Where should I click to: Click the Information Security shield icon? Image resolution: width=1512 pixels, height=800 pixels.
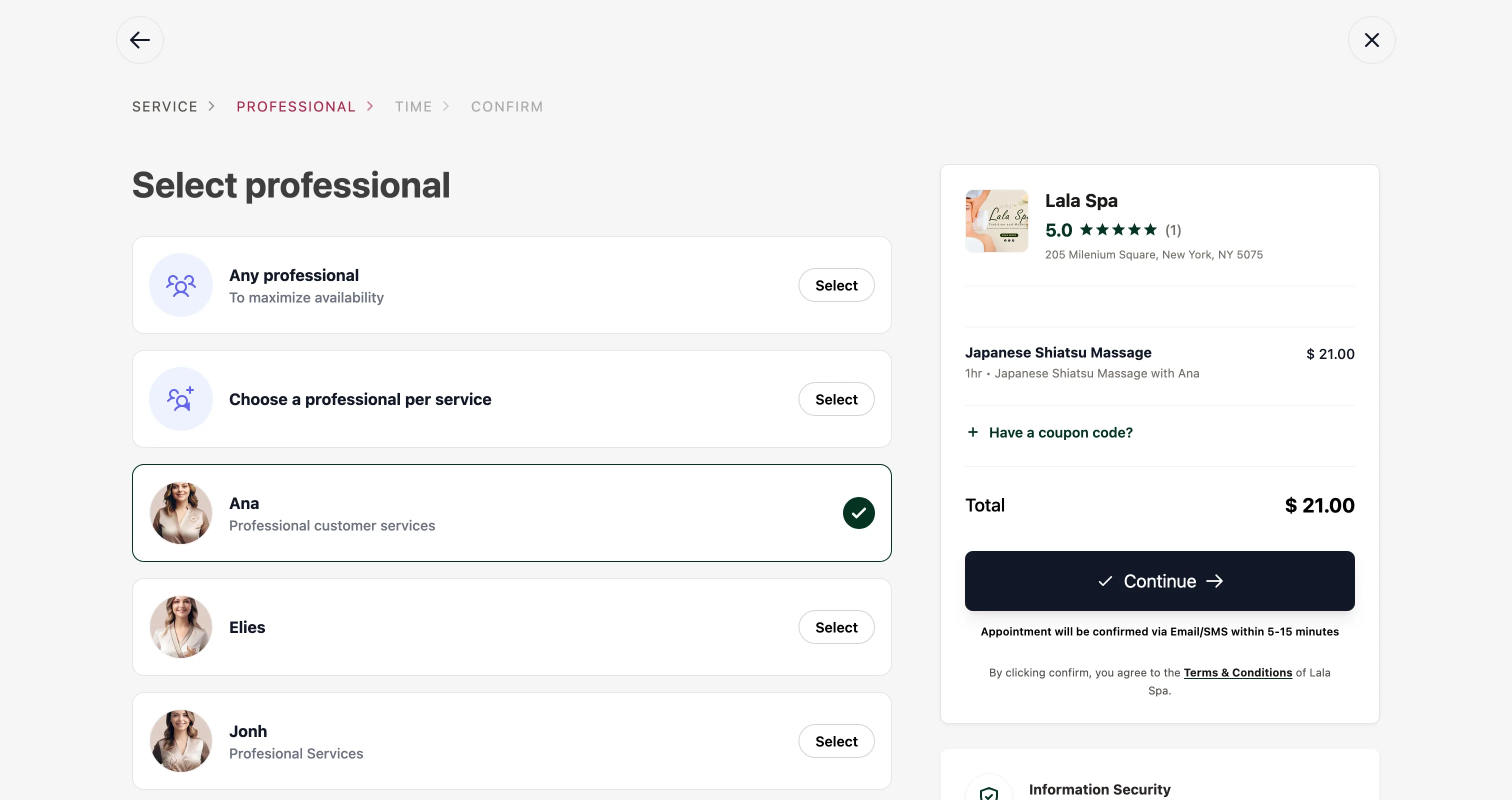pyautogui.click(x=989, y=793)
